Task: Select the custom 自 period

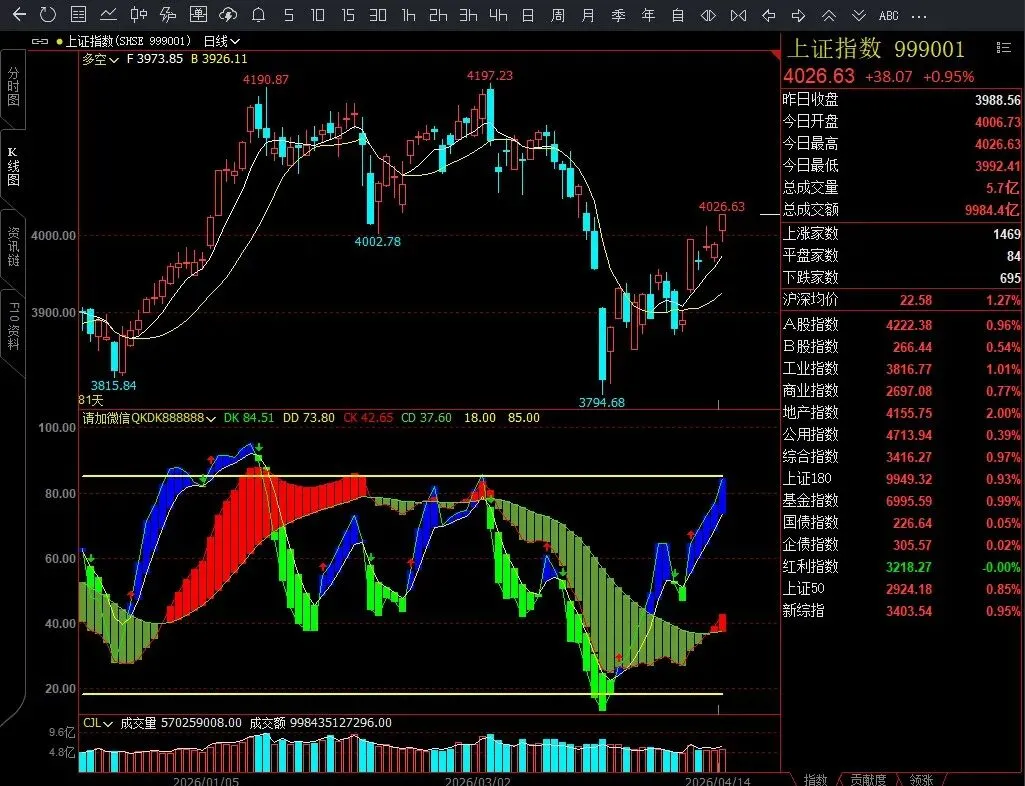Action: click(678, 15)
